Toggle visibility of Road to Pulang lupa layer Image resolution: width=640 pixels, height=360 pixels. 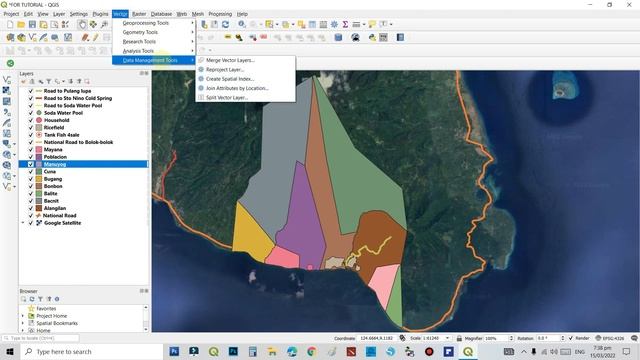[x=31, y=91]
